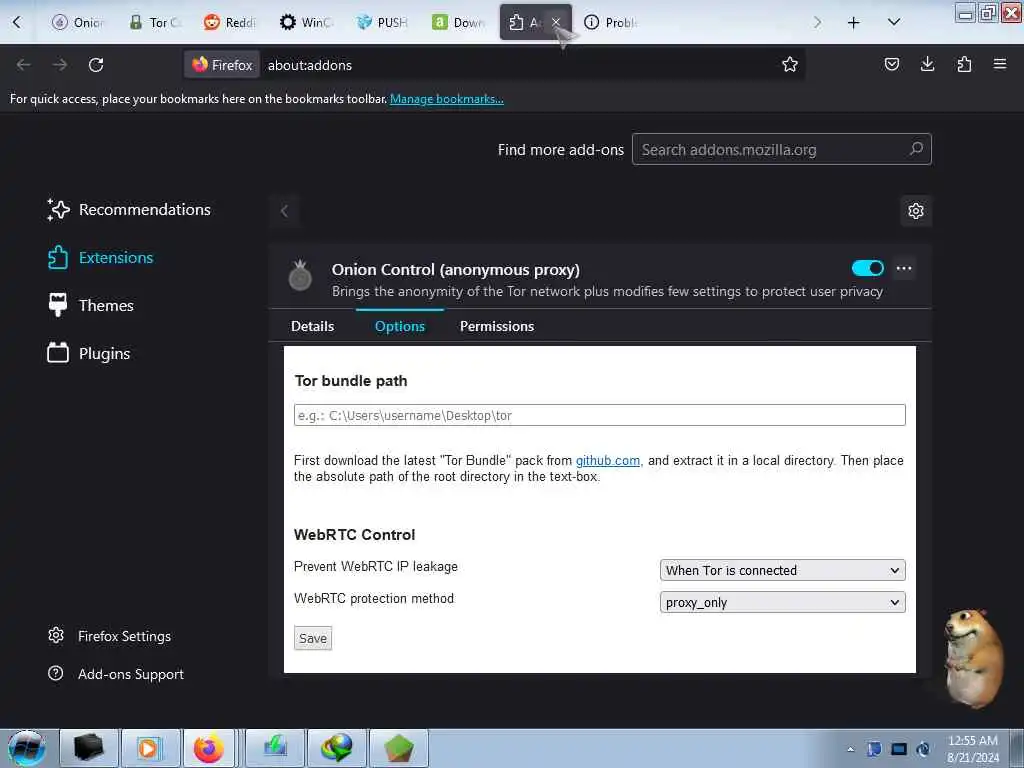Open the black box taskbar app
Screen dimensions: 1024x768
[x=89, y=748]
